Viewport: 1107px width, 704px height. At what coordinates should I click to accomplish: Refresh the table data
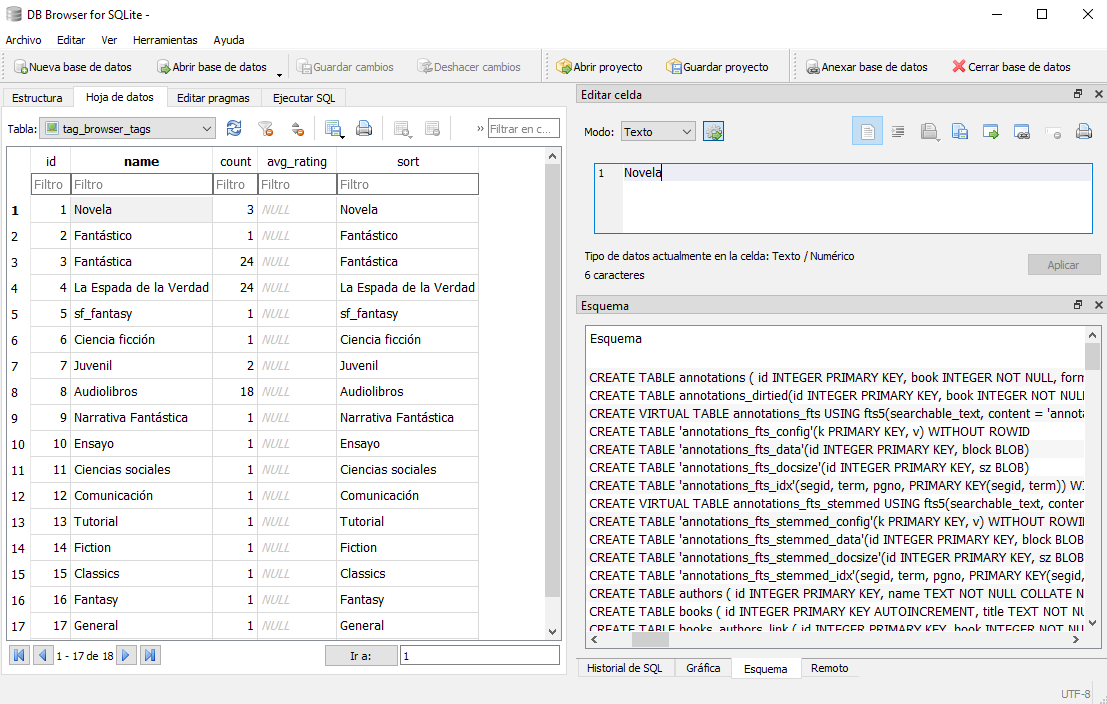click(x=234, y=128)
